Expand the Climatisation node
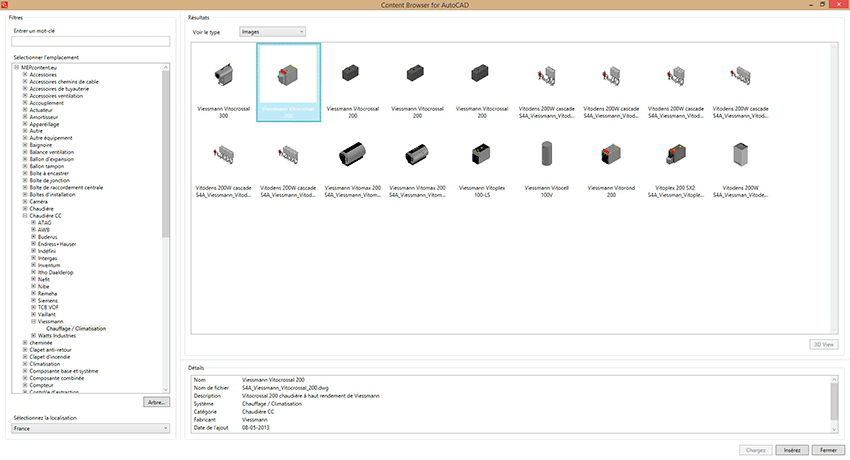 tap(25, 364)
